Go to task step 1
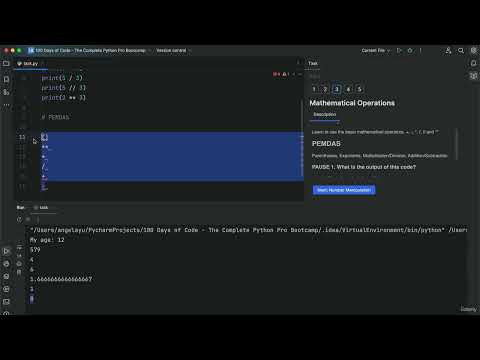 point(314,89)
